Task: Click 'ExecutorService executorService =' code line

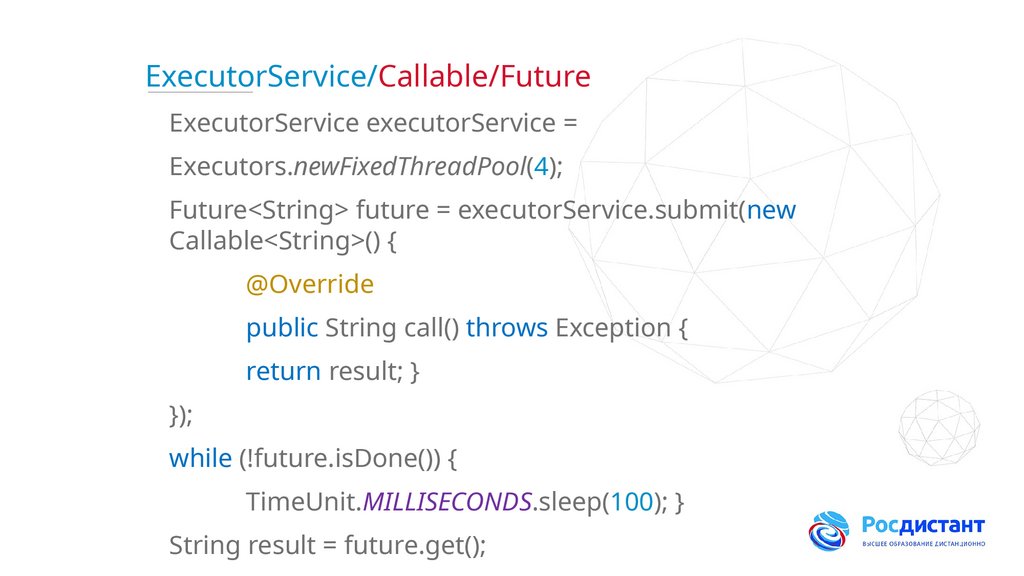Action: click(374, 123)
